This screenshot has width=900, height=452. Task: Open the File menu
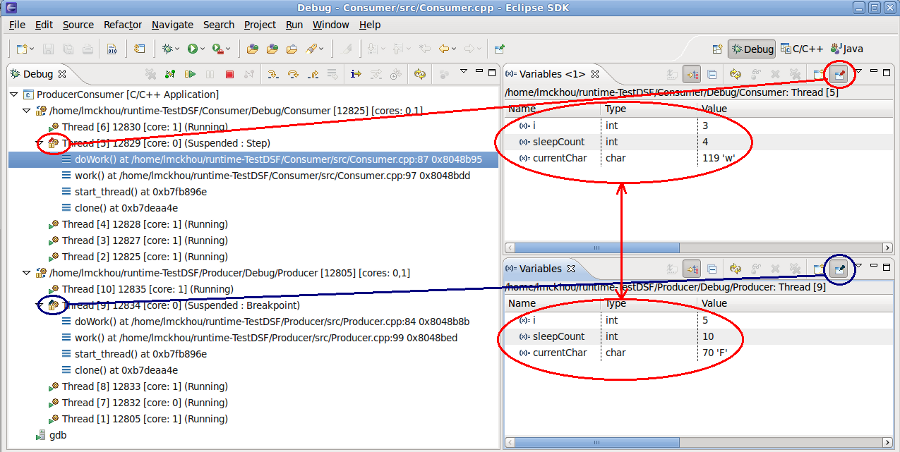click(17, 25)
